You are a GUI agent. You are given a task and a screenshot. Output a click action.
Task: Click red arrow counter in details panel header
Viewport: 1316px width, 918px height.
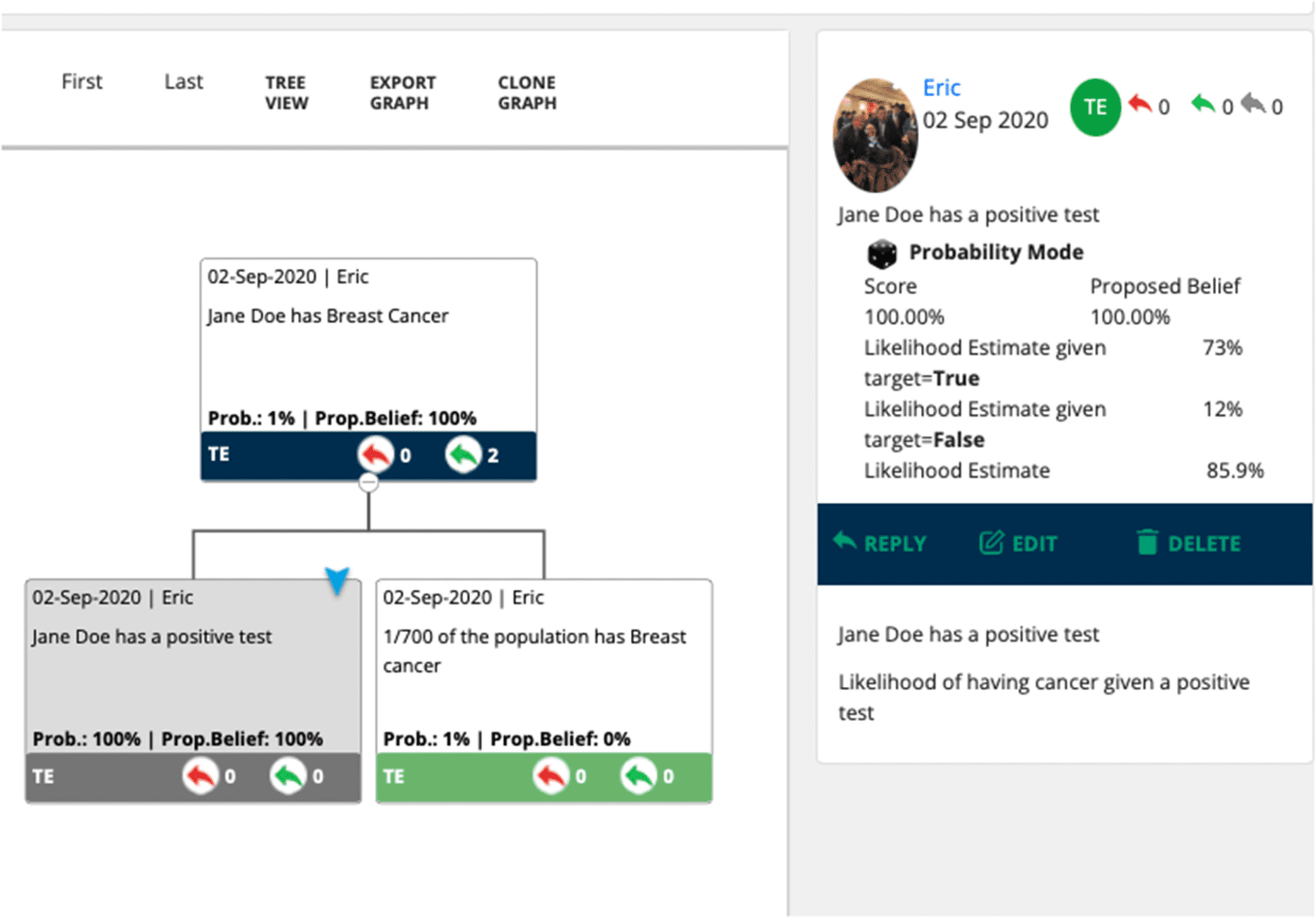point(1149,106)
